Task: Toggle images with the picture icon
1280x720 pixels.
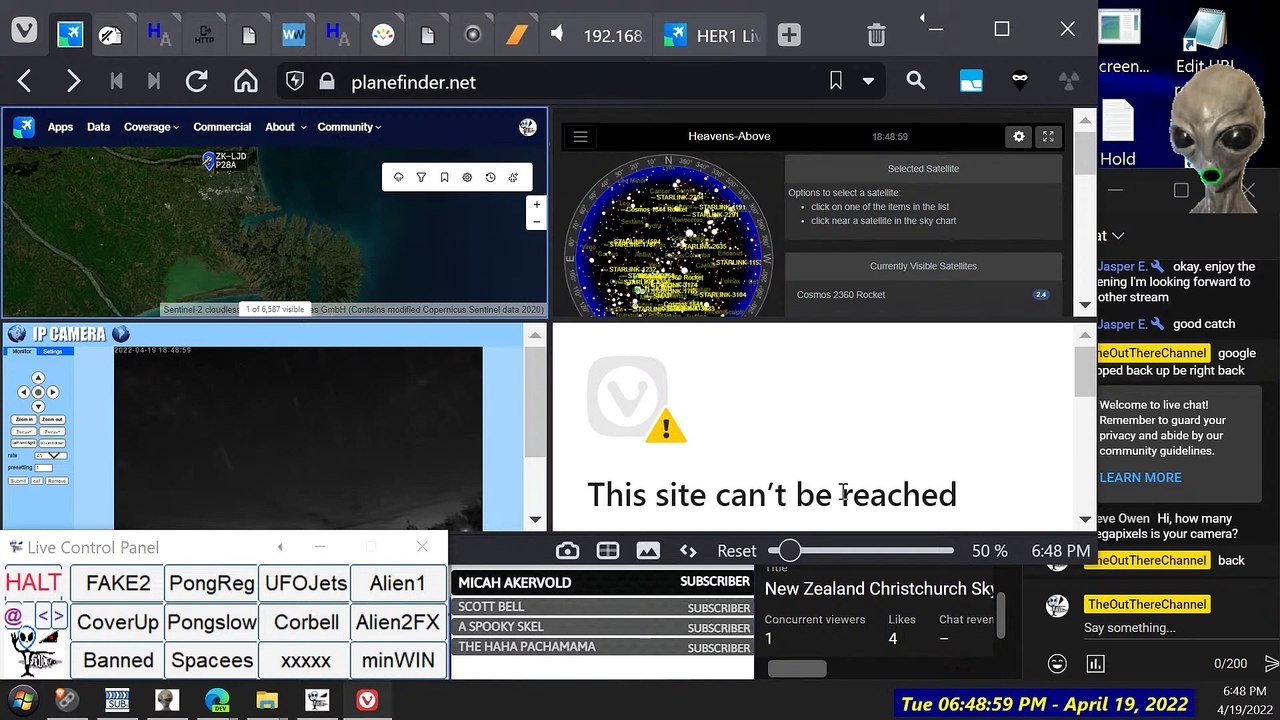Action: click(x=648, y=551)
